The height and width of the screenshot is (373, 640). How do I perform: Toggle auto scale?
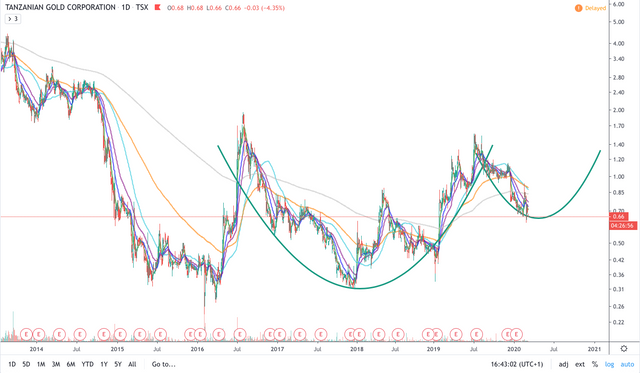point(627,364)
